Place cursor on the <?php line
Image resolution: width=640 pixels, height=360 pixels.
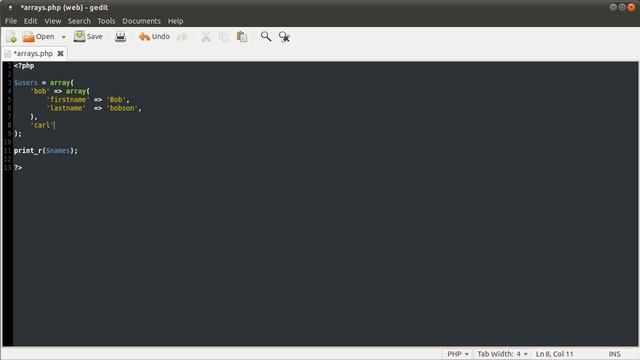[24, 66]
